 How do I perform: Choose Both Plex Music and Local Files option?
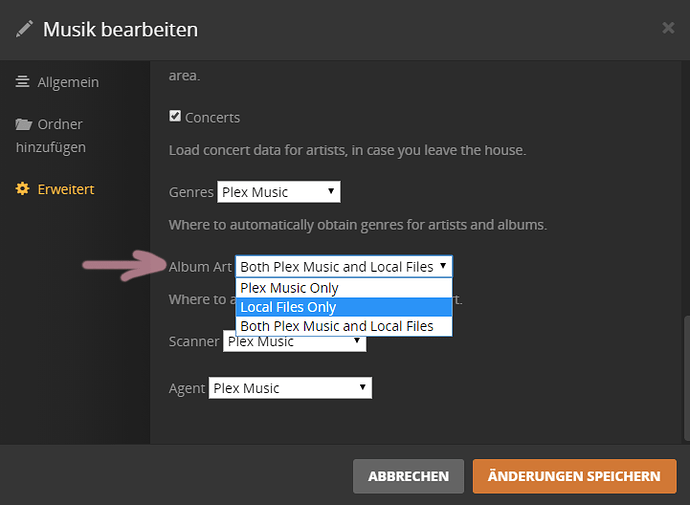pyautogui.click(x=344, y=326)
